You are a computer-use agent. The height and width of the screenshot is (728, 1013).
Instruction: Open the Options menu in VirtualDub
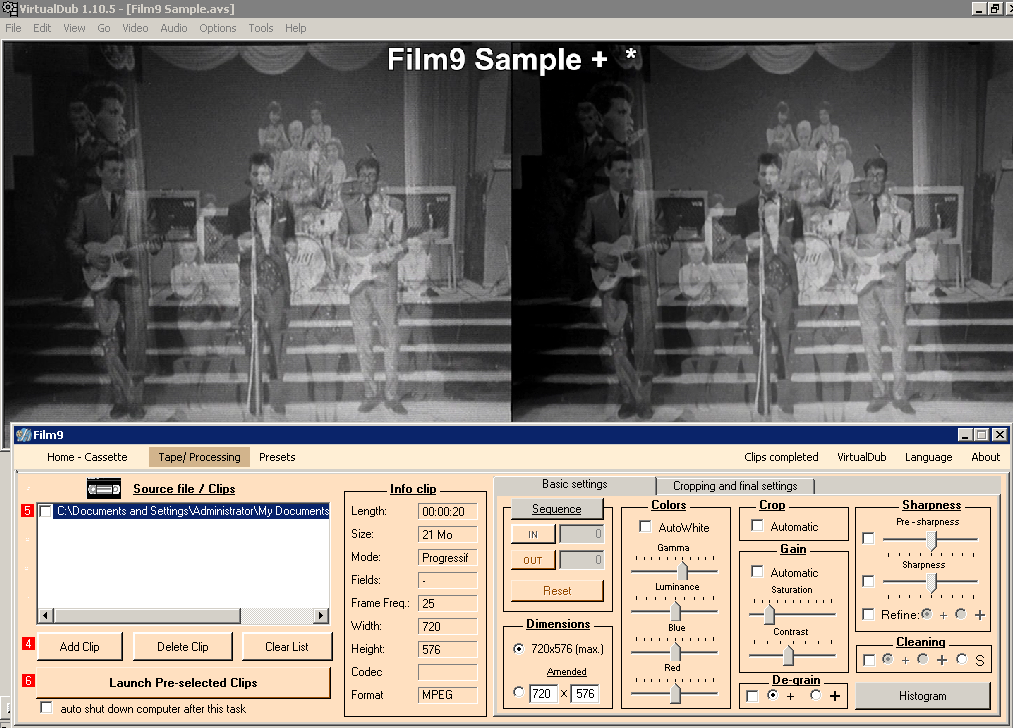coord(218,28)
